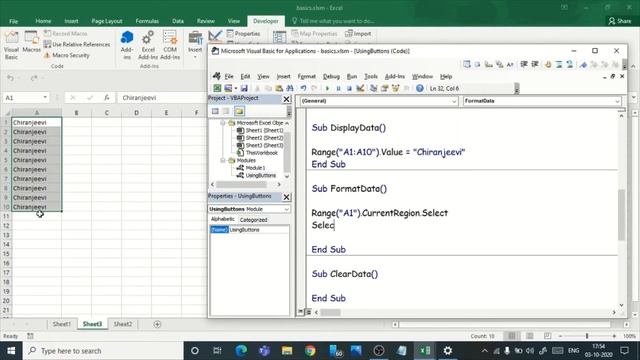Click Share button in Excel
640x360 pixels.
tap(620, 21)
